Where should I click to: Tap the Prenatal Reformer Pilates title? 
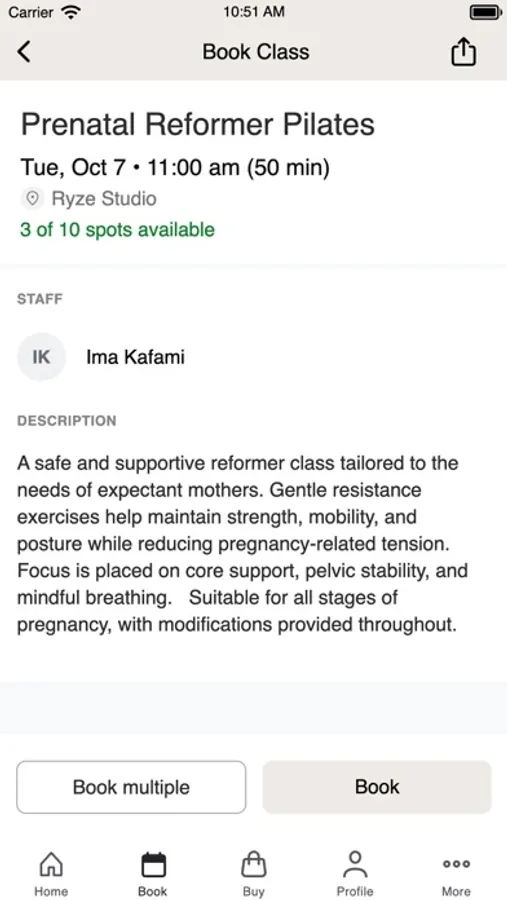(x=198, y=125)
